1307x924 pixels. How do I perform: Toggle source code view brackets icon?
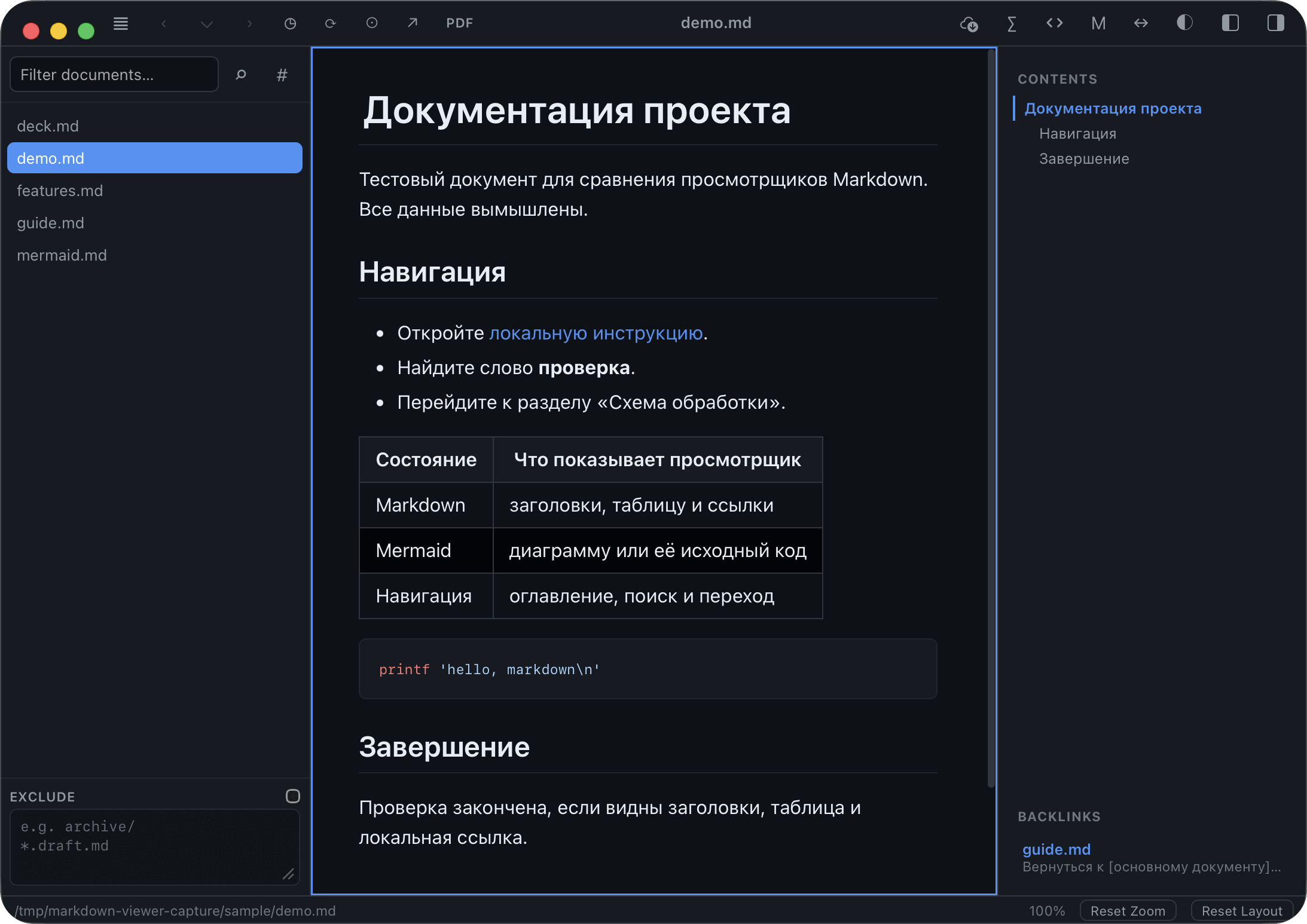[x=1055, y=23]
